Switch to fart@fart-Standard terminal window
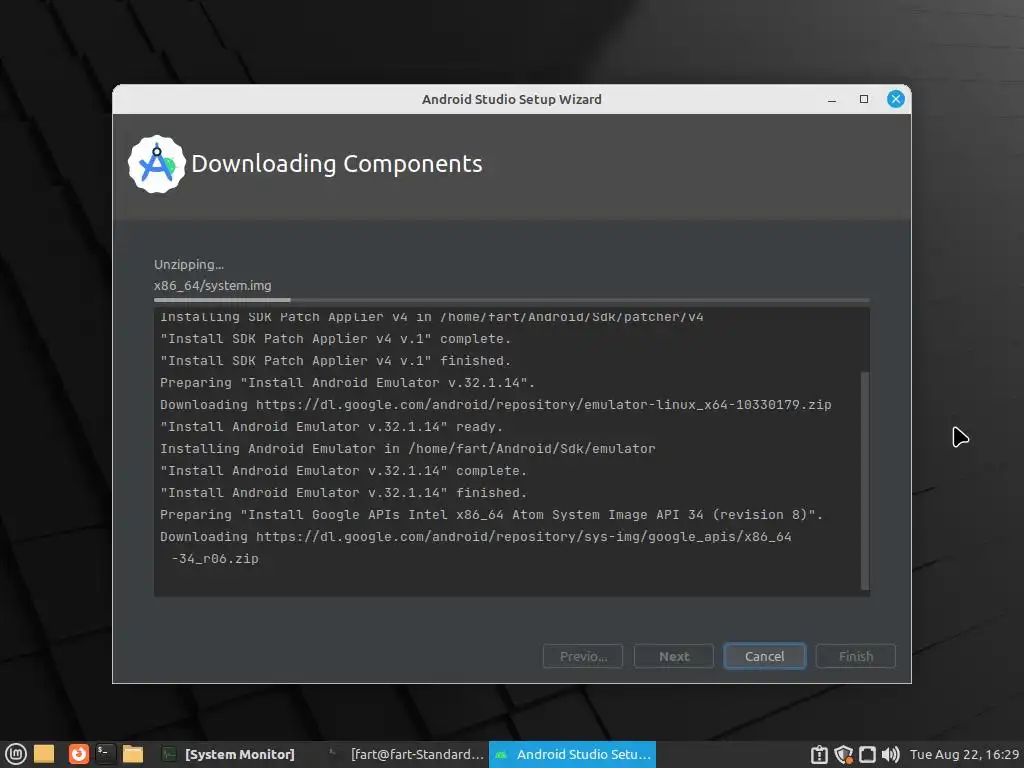The image size is (1024, 768). [406, 754]
